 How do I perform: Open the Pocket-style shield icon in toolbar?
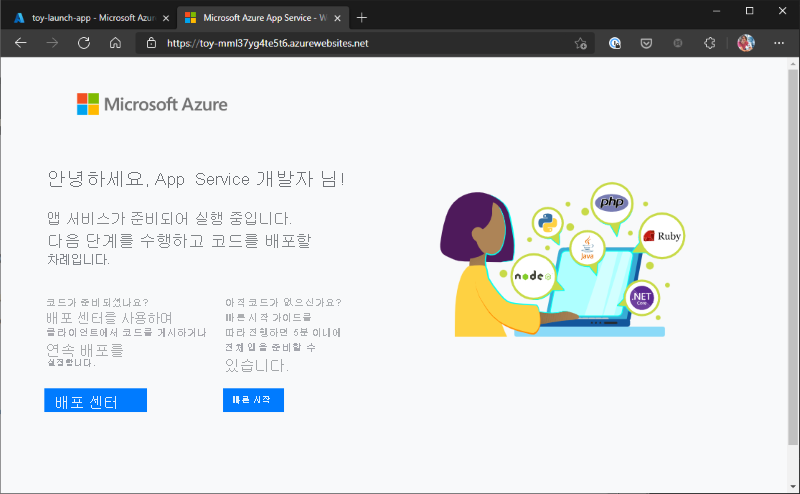646,43
